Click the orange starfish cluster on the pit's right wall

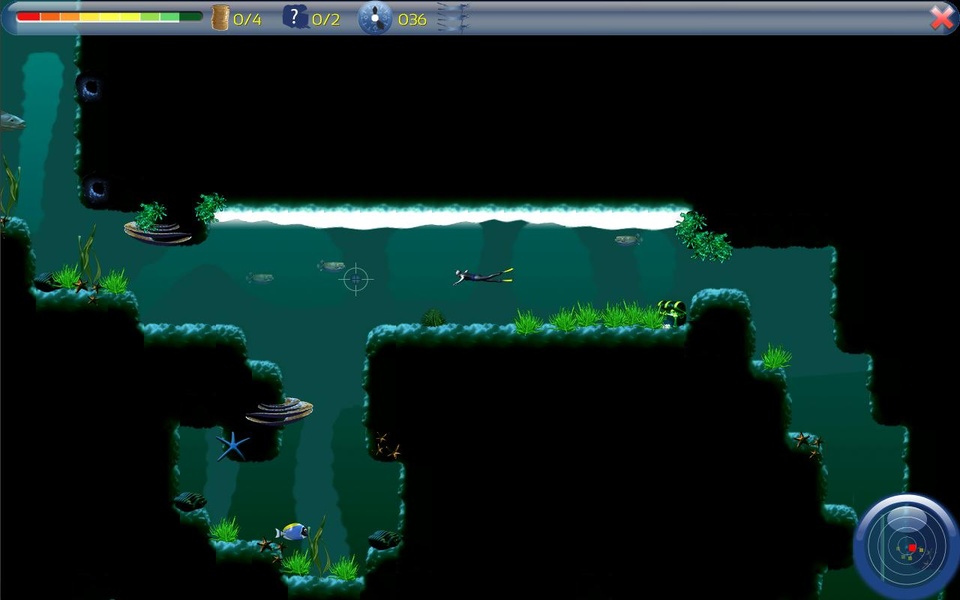(x=387, y=446)
